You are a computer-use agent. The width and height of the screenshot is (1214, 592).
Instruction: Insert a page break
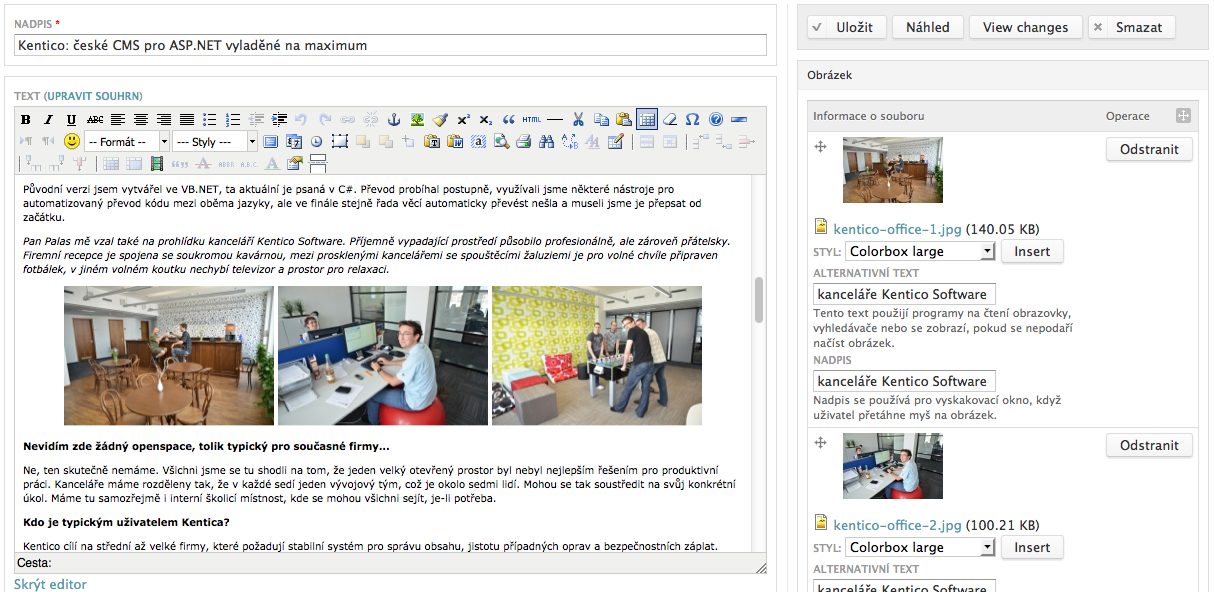319,163
